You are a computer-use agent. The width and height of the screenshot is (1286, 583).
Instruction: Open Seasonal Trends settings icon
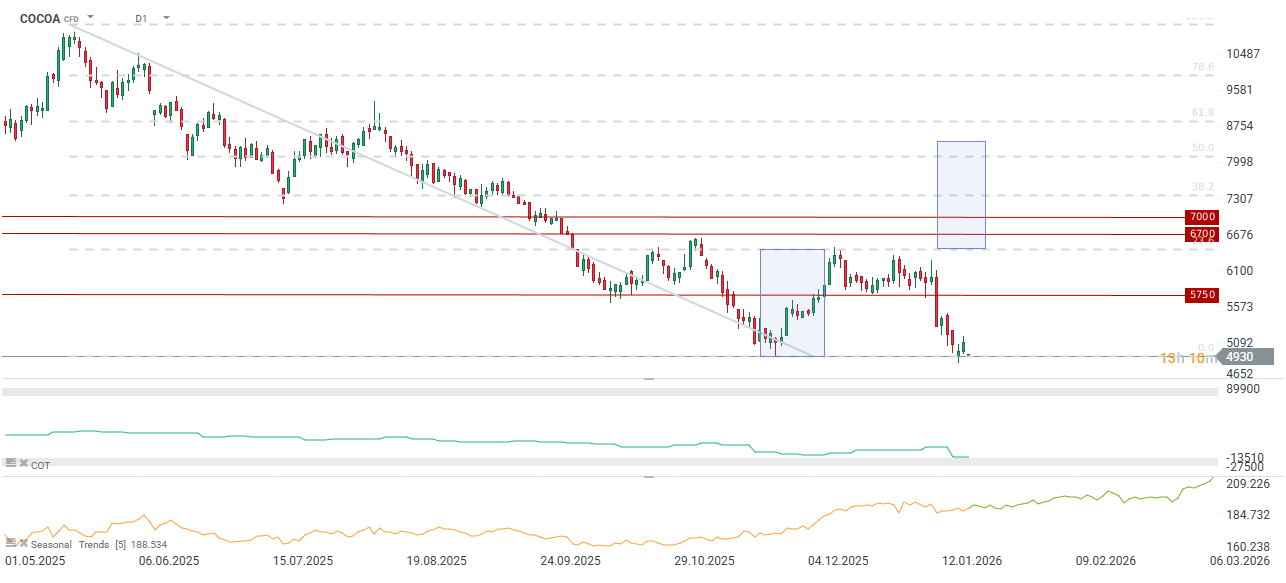(x=11, y=543)
